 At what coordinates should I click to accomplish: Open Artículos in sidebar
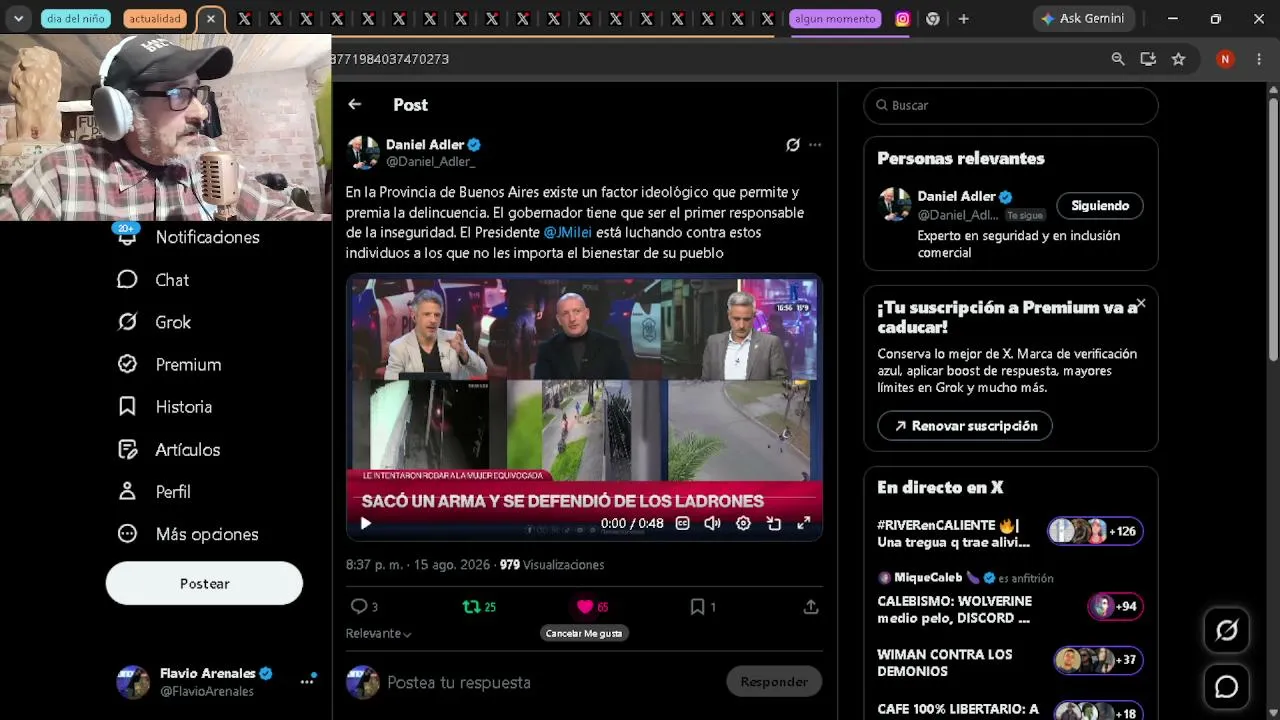[169, 450]
